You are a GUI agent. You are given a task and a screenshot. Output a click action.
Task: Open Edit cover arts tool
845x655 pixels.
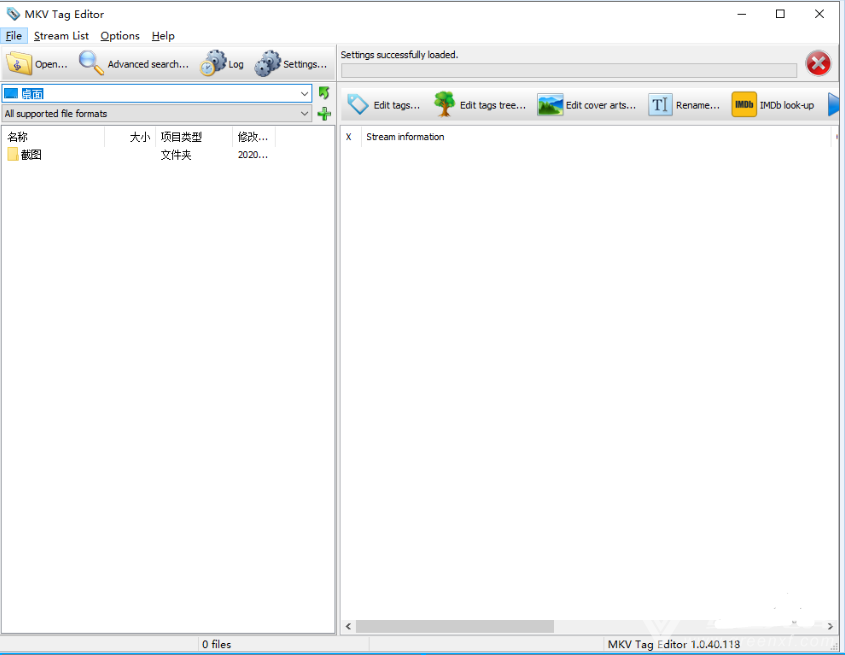(550, 105)
